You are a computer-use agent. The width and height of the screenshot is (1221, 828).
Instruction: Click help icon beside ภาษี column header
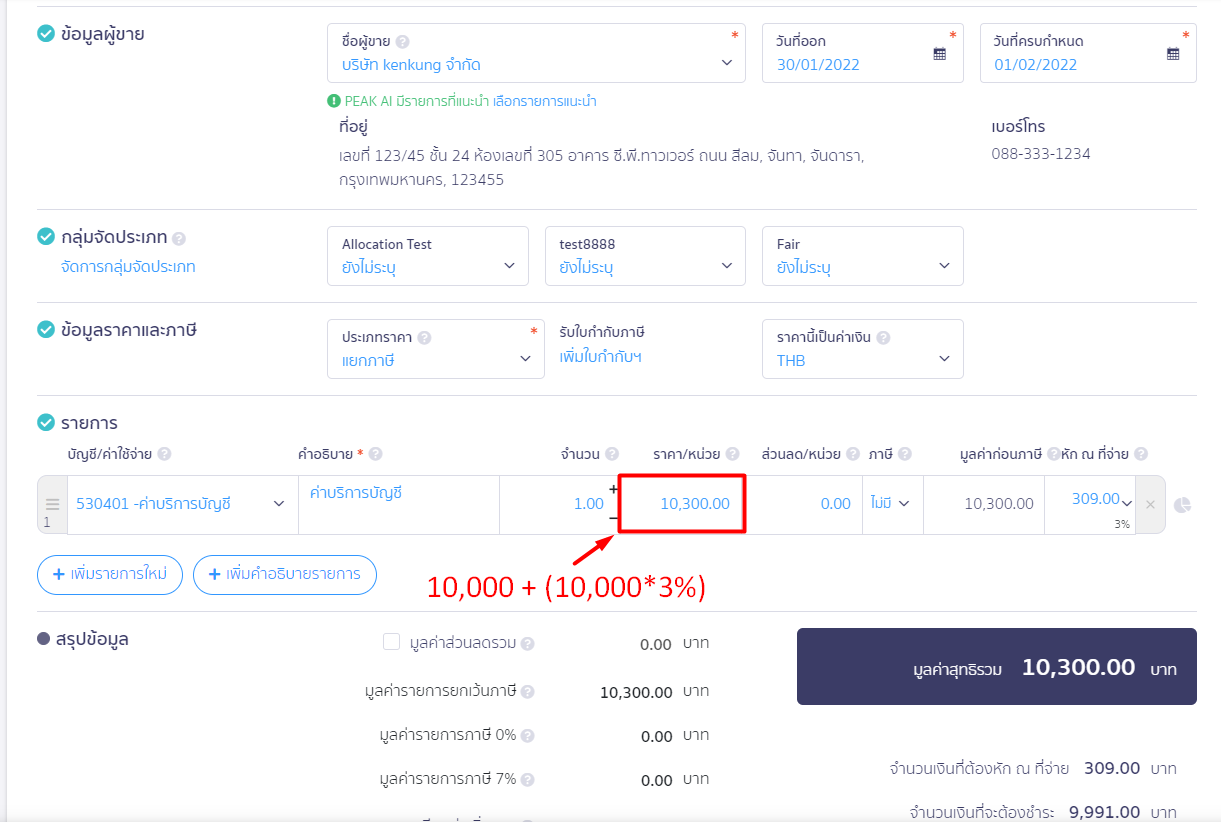click(905, 454)
